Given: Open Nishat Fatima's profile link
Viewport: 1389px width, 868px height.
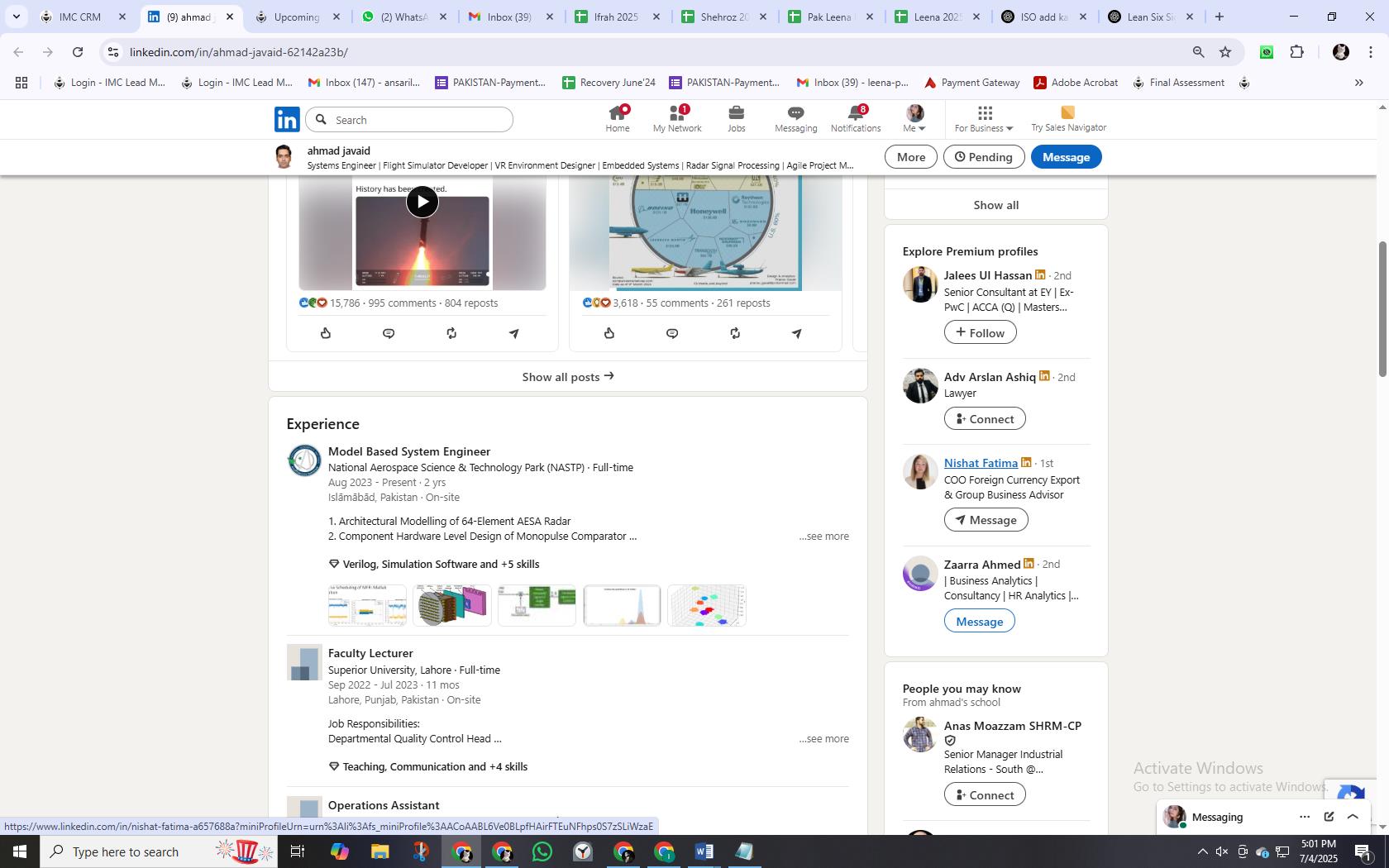Looking at the screenshot, I should [981, 463].
